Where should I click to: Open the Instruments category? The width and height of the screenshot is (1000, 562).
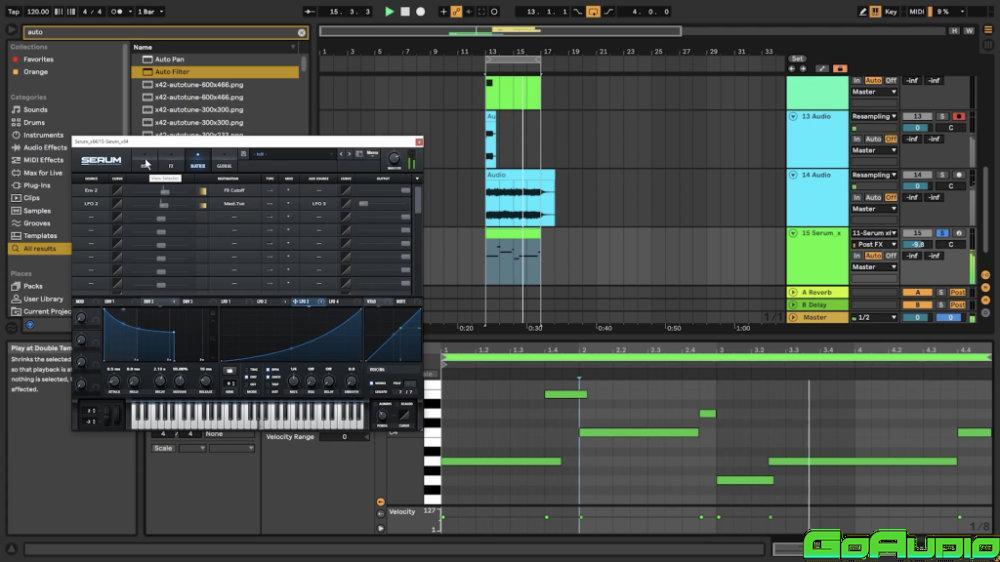point(43,135)
